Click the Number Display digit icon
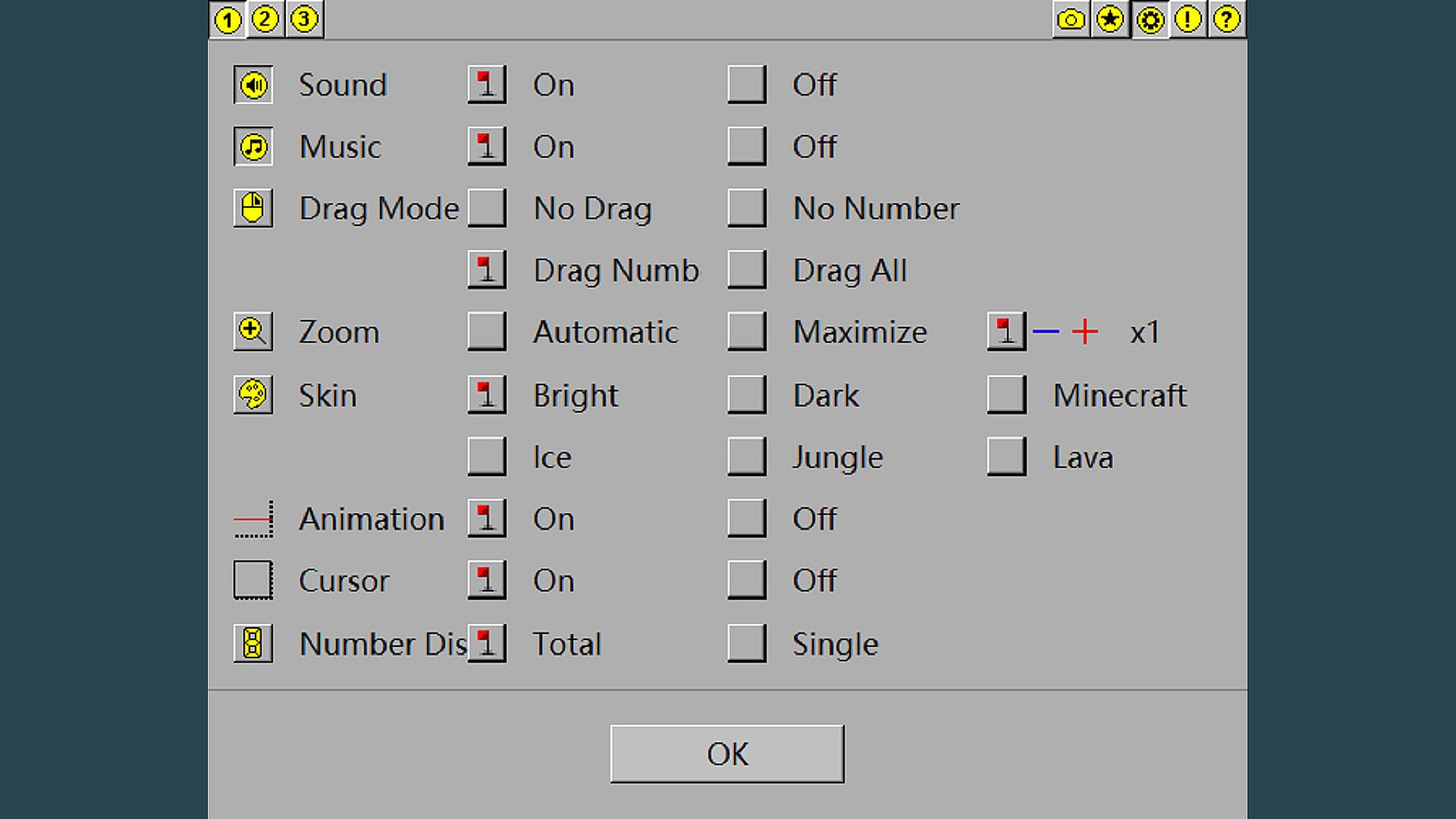The height and width of the screenshot is (819, 1456). pos(253,644)
